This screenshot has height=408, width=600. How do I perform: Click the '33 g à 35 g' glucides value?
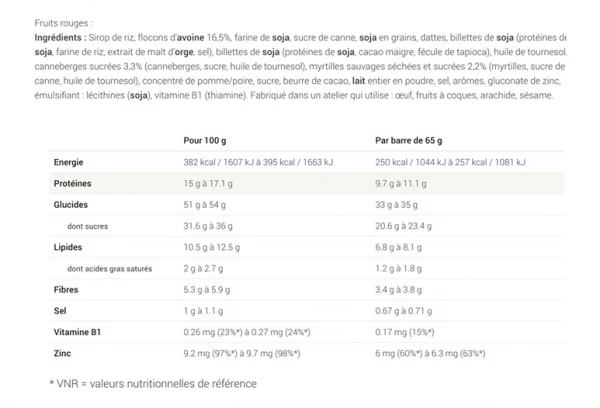(x=370, y=204)
